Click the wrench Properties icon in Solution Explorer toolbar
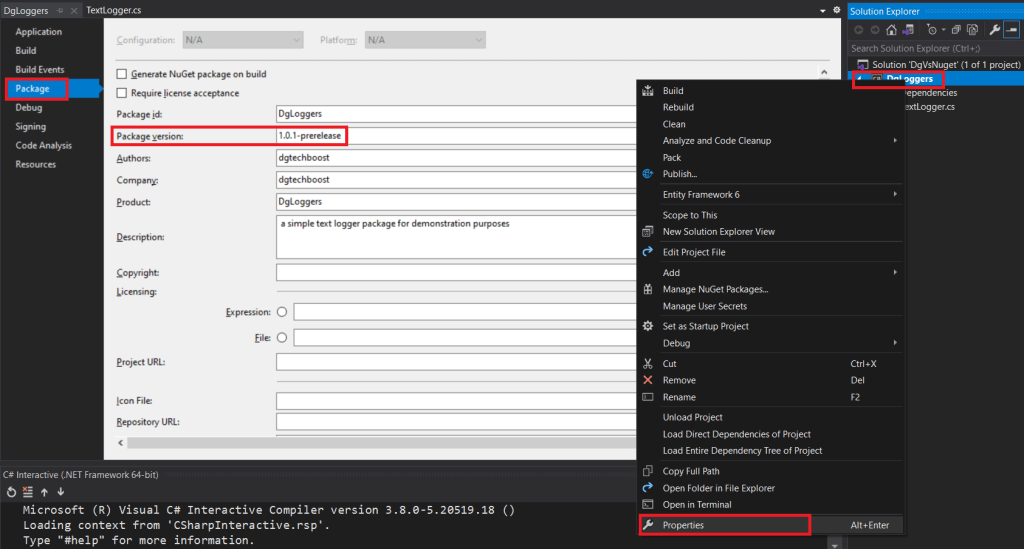This screenshot has height=549, width=1024. pyautogui.click(x=994, y=30)
